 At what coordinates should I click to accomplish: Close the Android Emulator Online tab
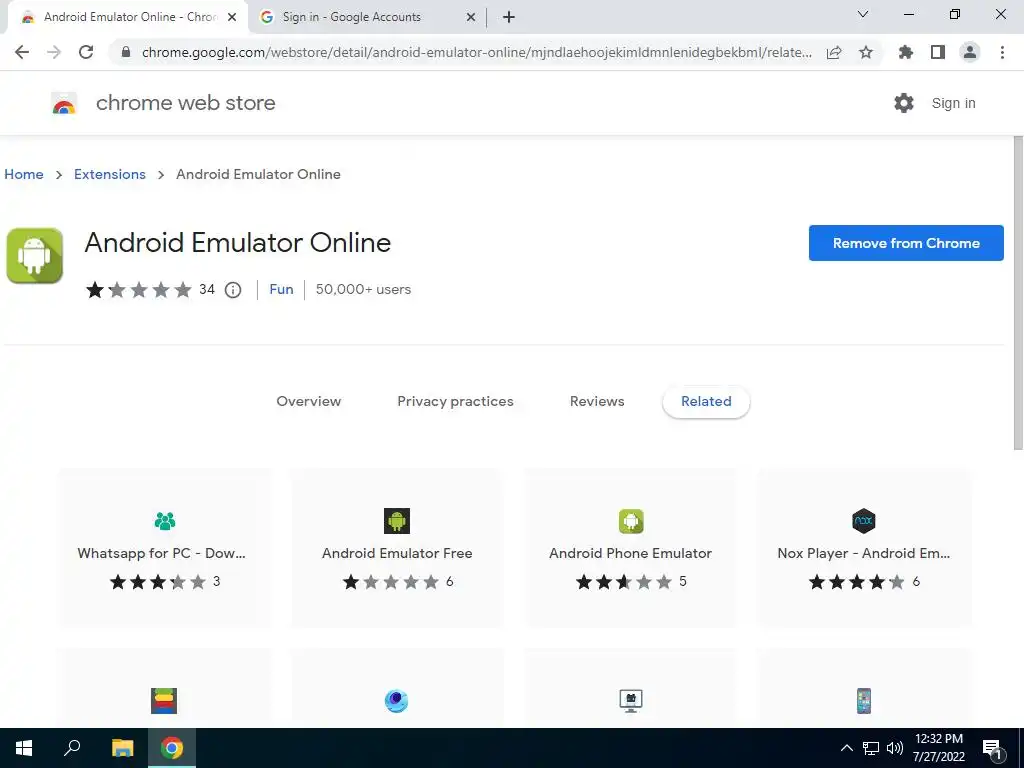tap(232, 17)
